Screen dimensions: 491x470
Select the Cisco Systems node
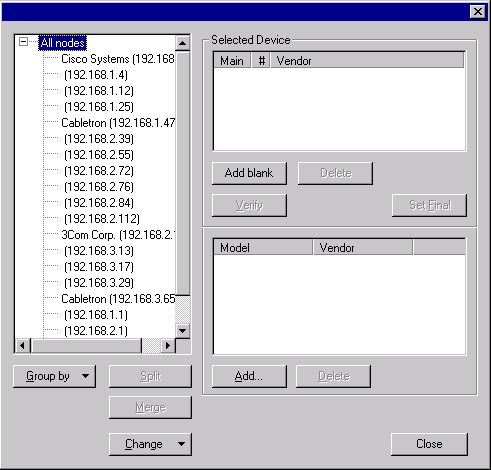[x=118, y=59]
